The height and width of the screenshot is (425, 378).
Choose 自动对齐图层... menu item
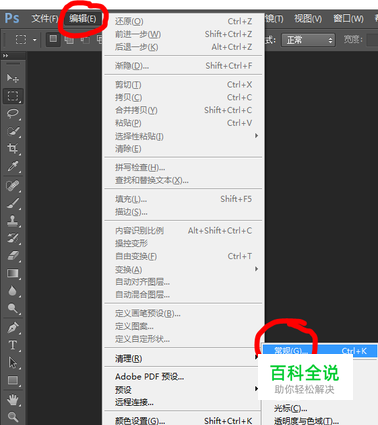(x=183, y=282)
